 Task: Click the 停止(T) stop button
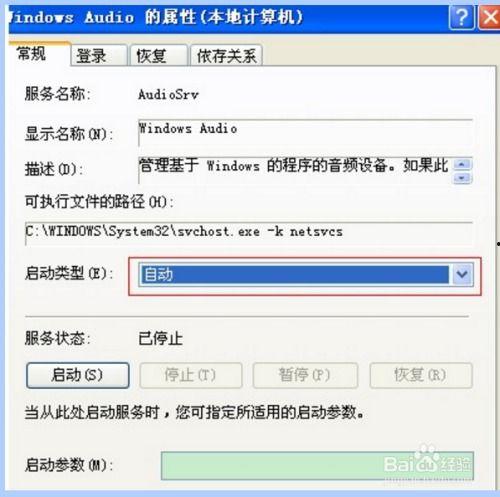(191, 375)
